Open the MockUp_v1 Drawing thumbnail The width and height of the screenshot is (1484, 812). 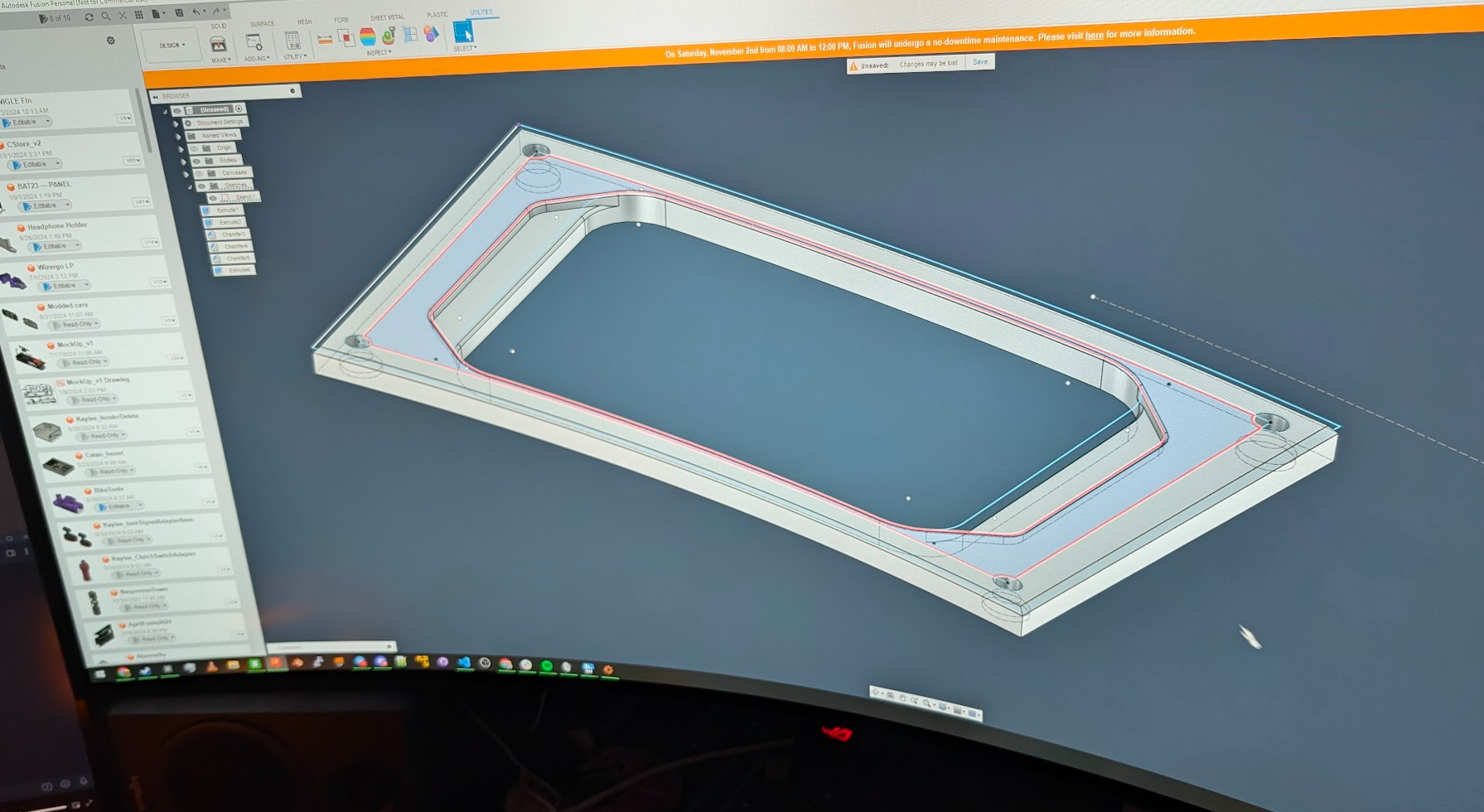coord(38,393)
